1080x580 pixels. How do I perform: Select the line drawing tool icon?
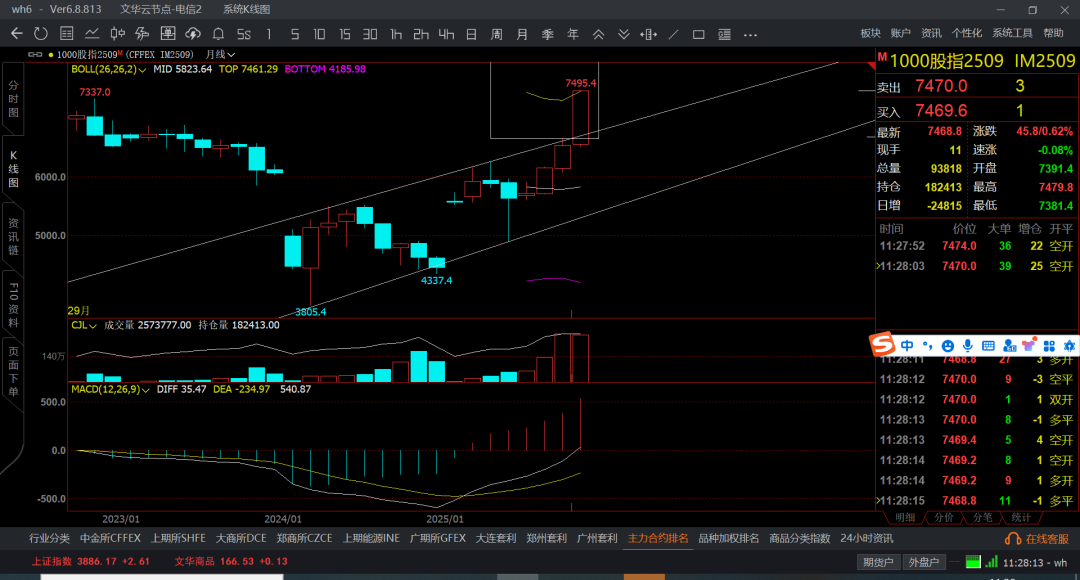(x=673, y=33)
